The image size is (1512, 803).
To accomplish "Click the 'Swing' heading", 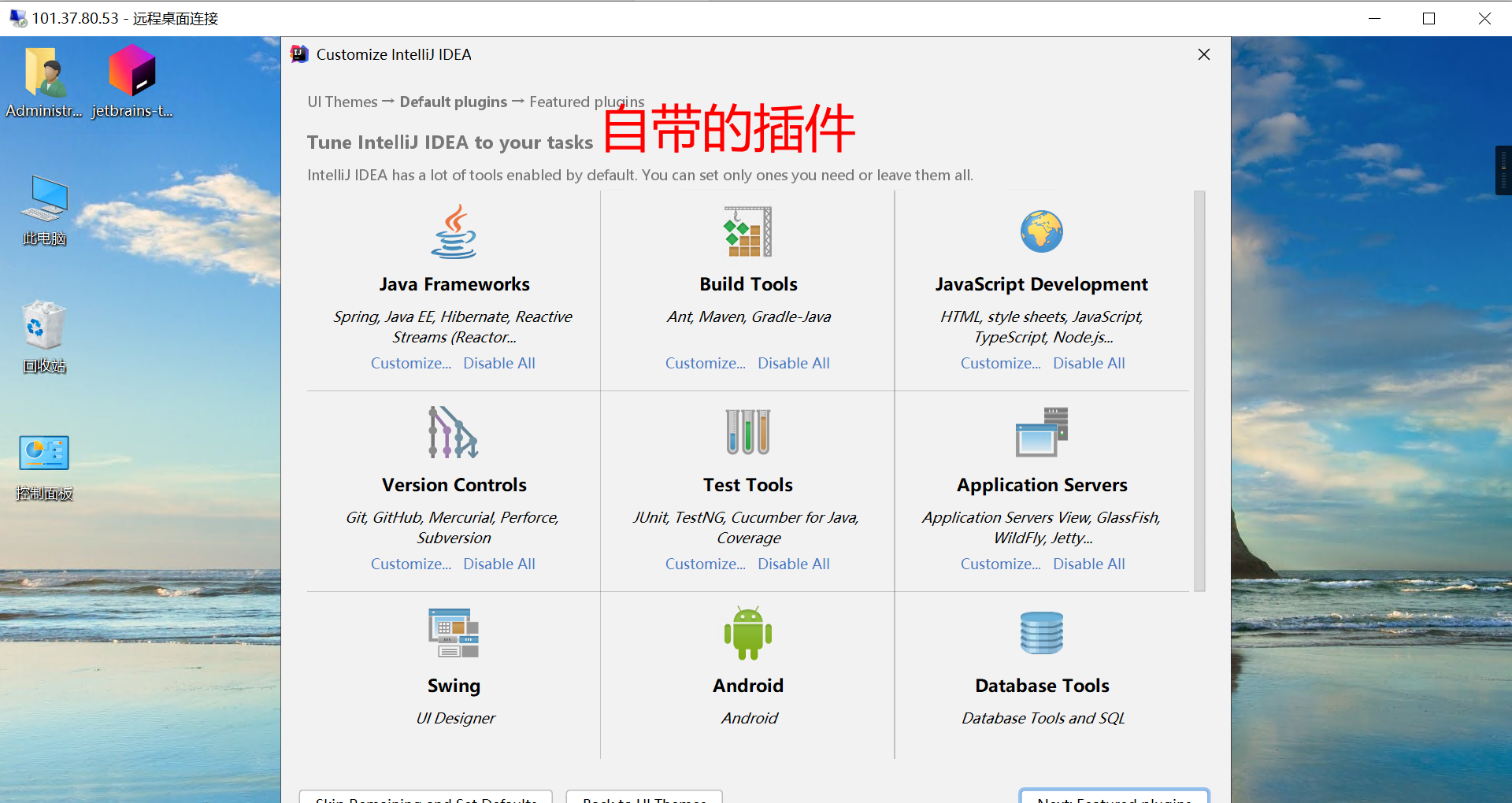I will (454, 686).
